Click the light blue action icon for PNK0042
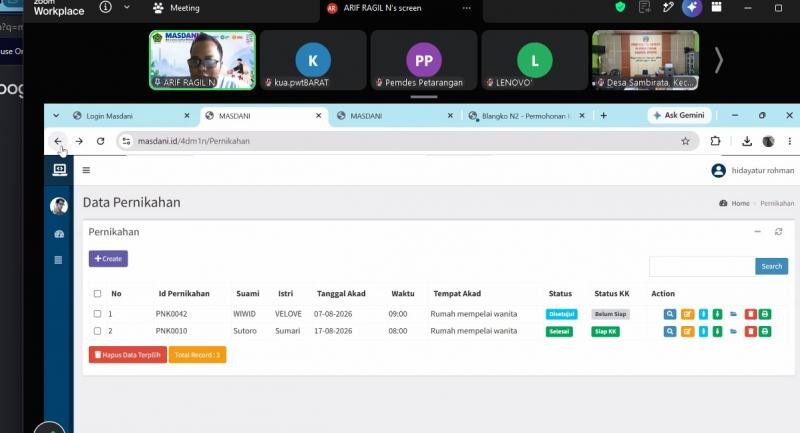800x433 pixels. [x=703, y=314]
